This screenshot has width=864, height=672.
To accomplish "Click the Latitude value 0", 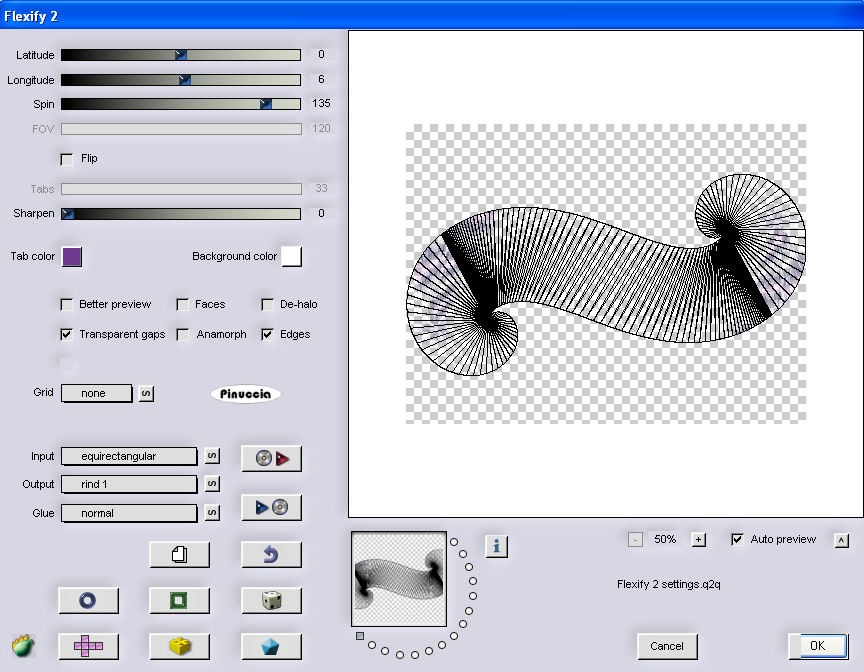I will (321, 55).
